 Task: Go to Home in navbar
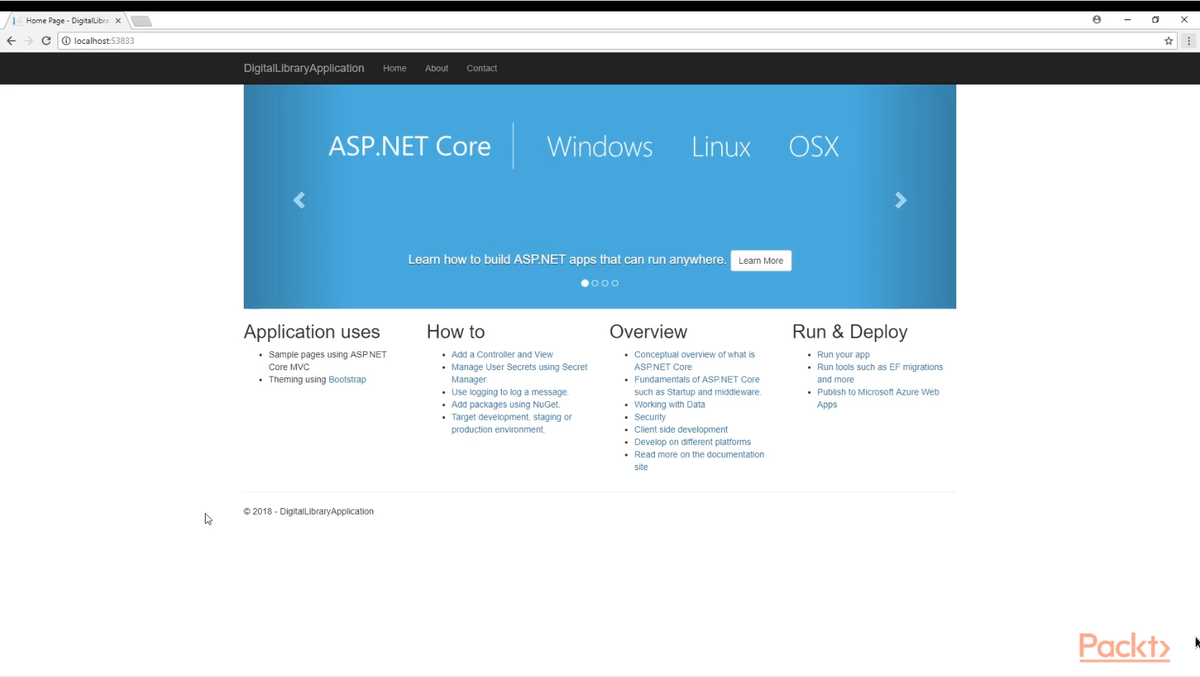point(395,68)
